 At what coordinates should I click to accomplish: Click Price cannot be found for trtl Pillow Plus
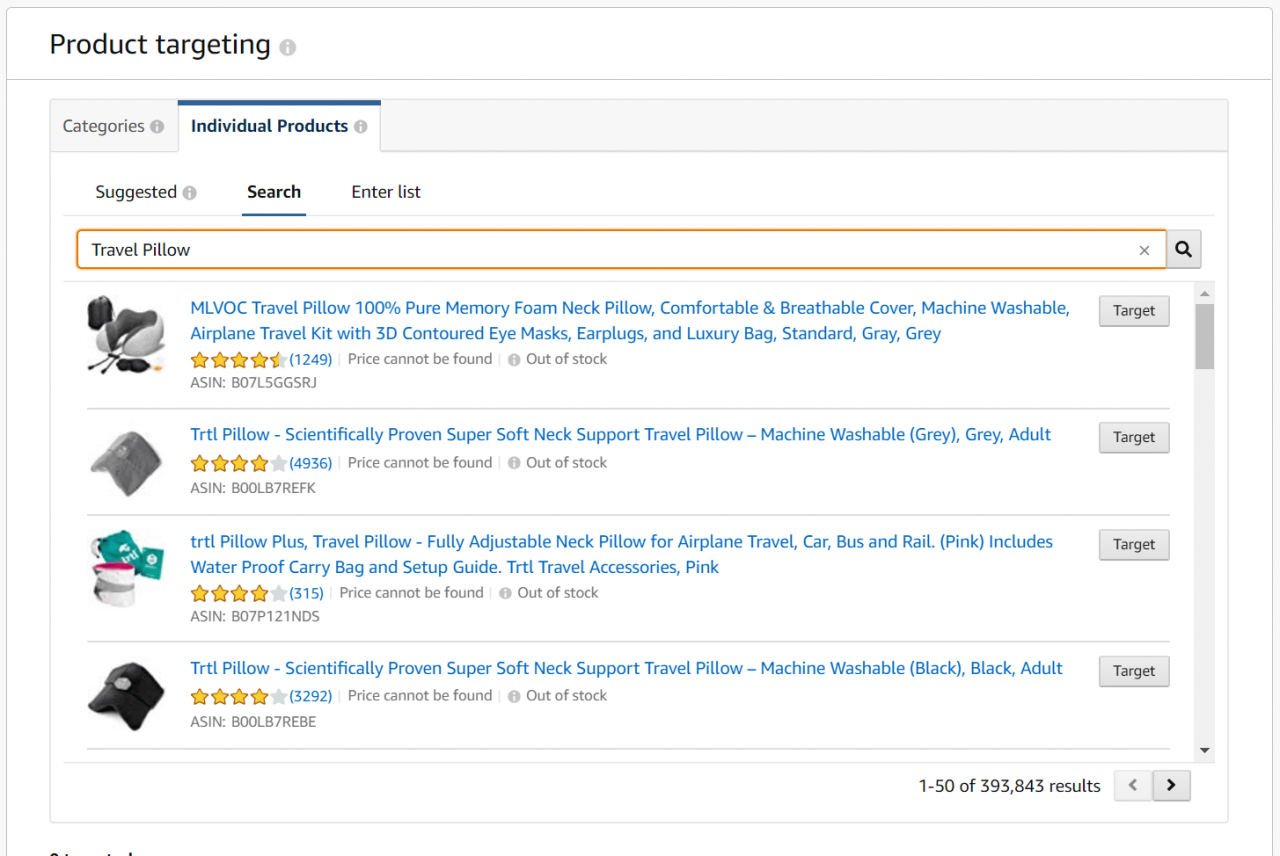pos(411,593)
